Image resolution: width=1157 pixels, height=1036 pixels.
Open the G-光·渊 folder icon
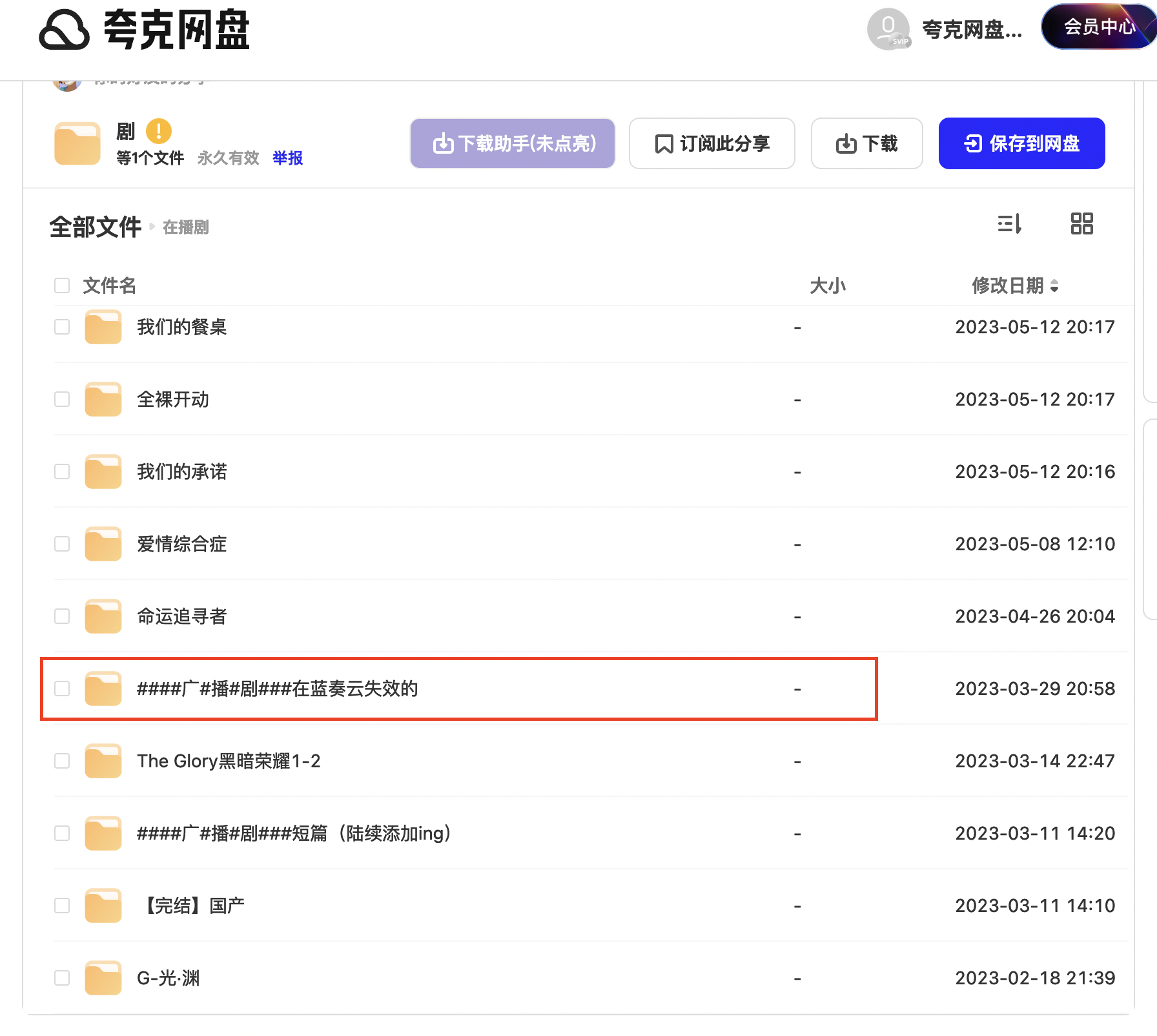[103, 978]
